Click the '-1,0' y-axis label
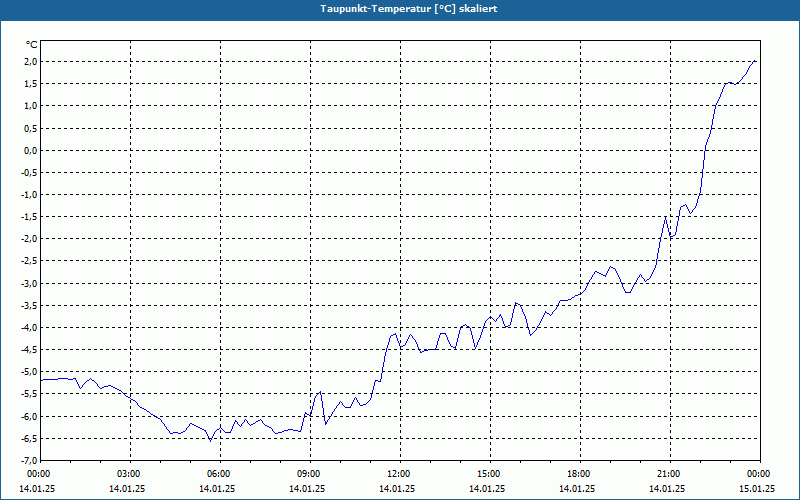The width and height of the screenshot is (800, 500). pyautogui.click(x=29, y=194)
